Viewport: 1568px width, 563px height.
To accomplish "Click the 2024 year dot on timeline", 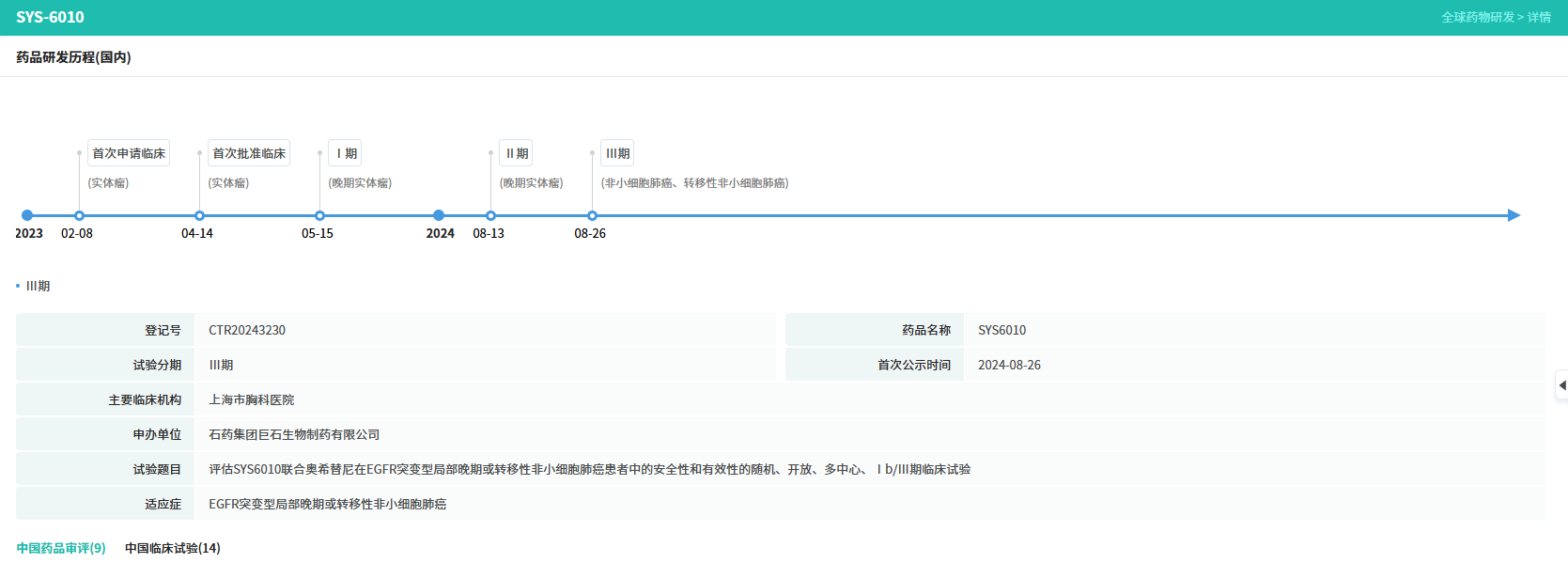I will 438,215.
